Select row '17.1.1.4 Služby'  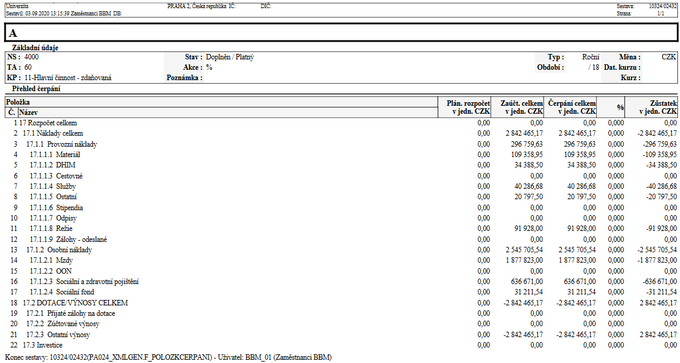click(x=341, y=186)
